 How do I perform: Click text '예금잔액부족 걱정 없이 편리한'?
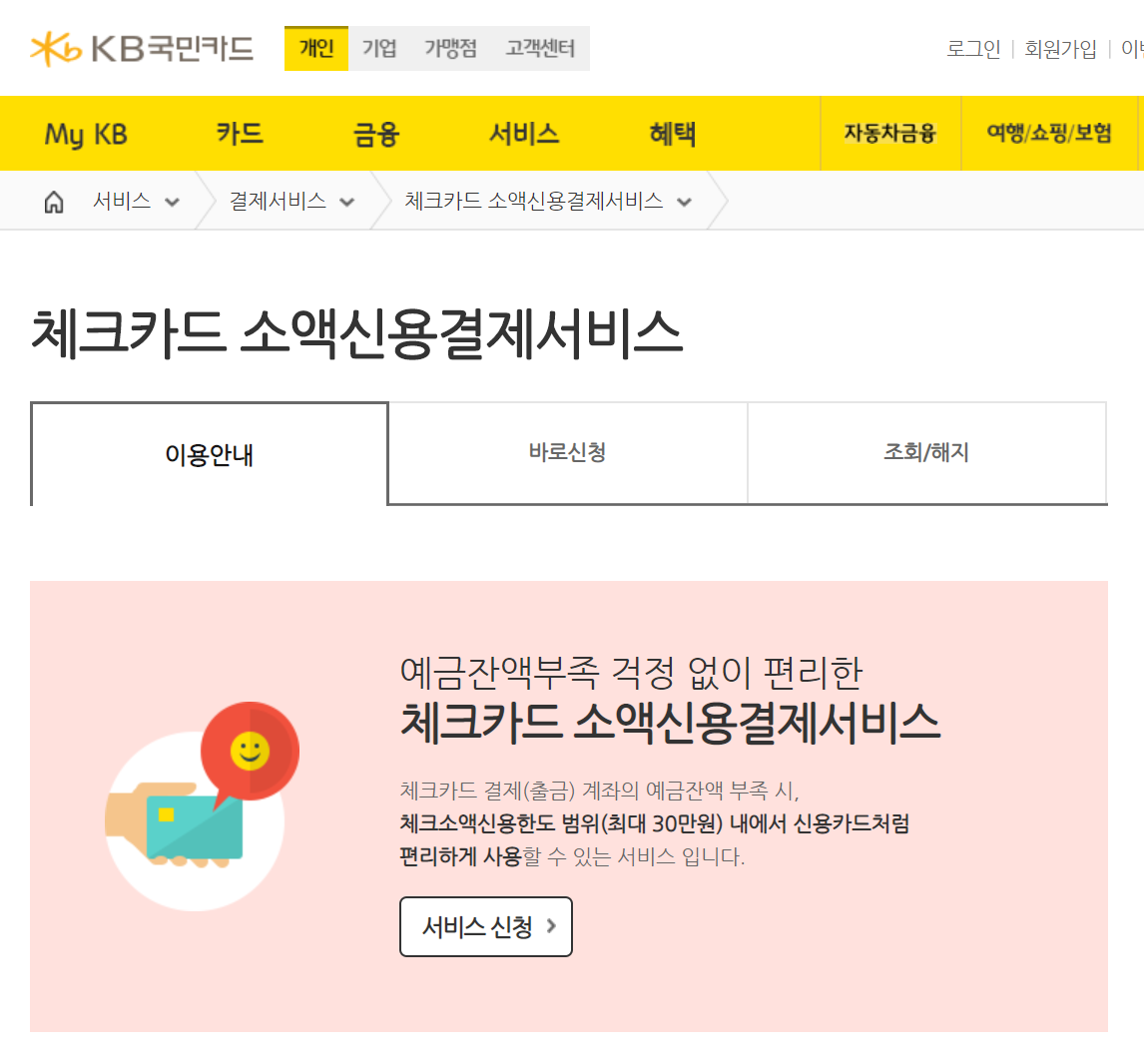pos(631,672)
